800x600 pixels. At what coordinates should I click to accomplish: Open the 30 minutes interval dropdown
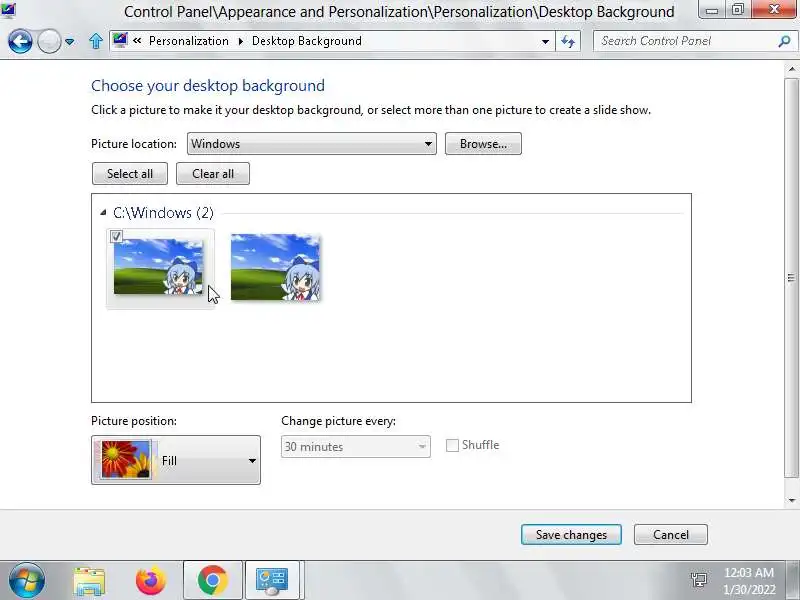[356, 446]
